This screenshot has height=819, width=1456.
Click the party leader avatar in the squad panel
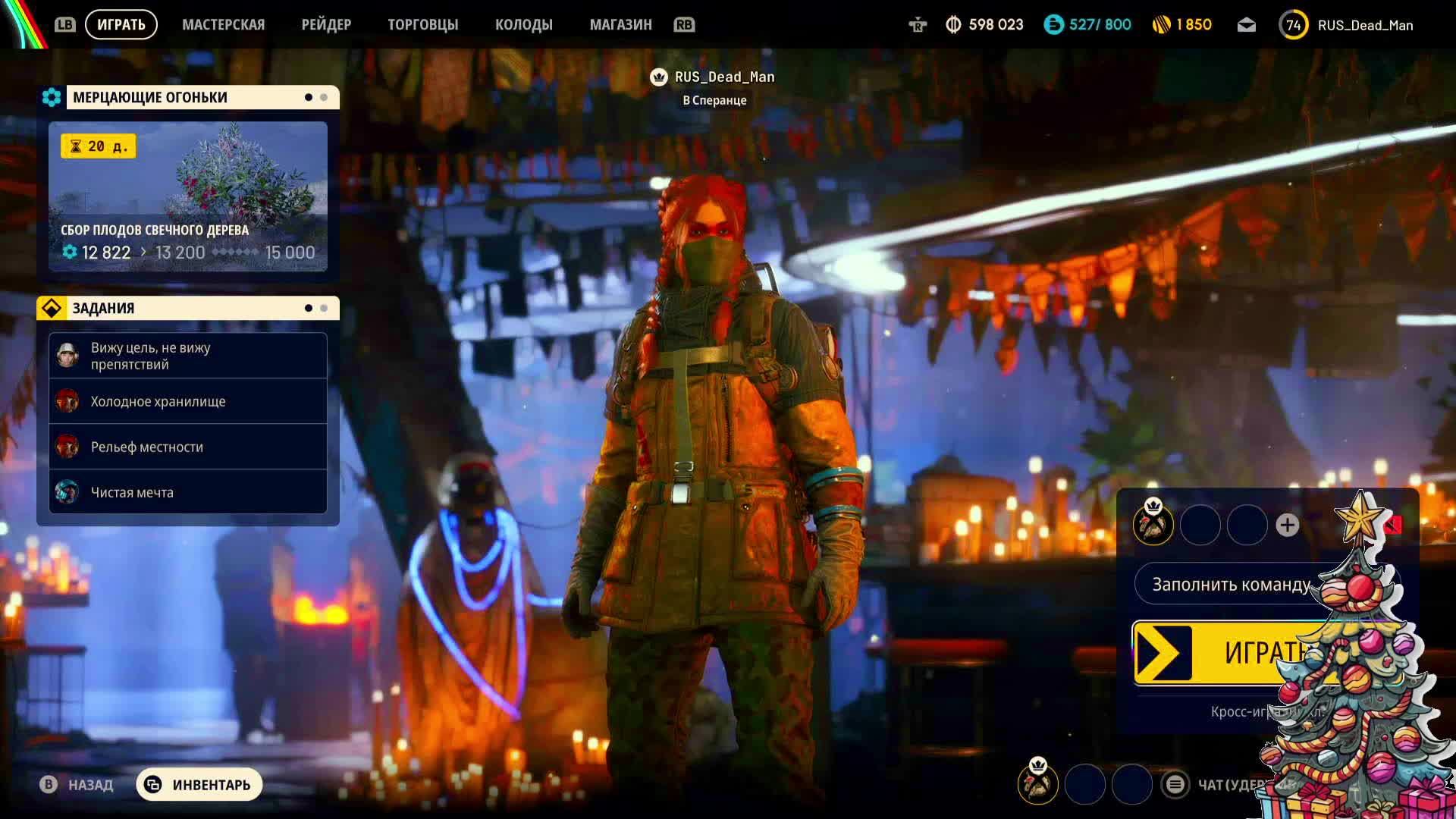pyautogui.click(x=1153, y=524)
